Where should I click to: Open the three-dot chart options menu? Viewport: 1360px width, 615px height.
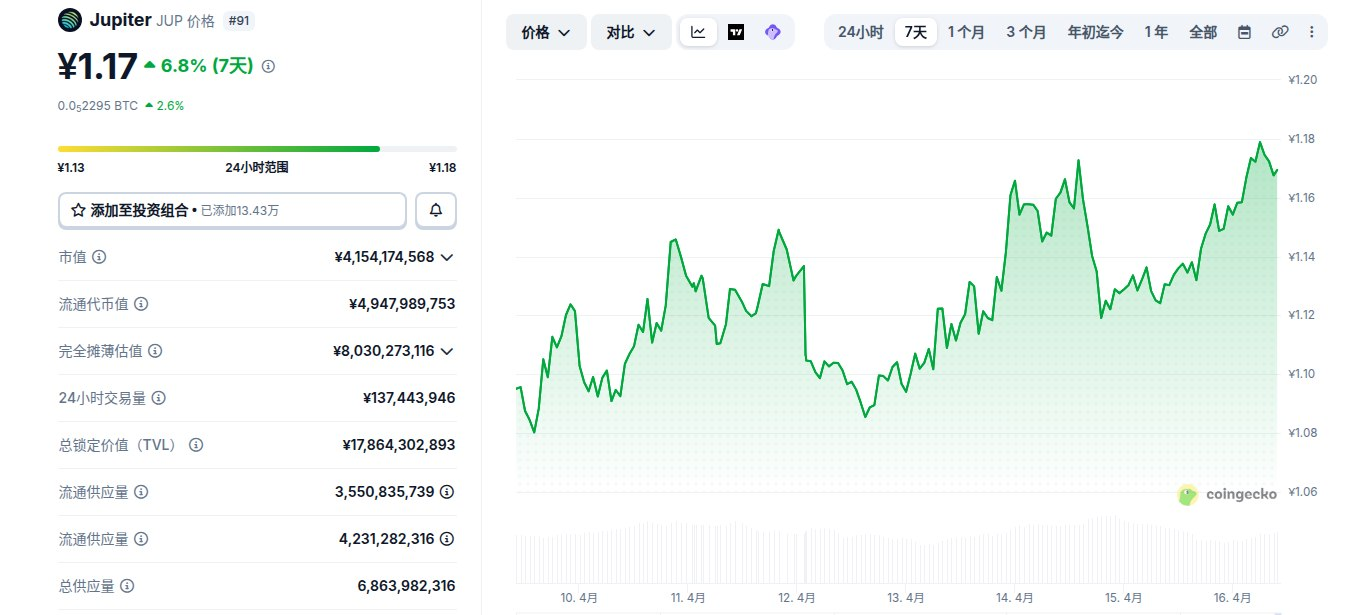[1311, 32]
